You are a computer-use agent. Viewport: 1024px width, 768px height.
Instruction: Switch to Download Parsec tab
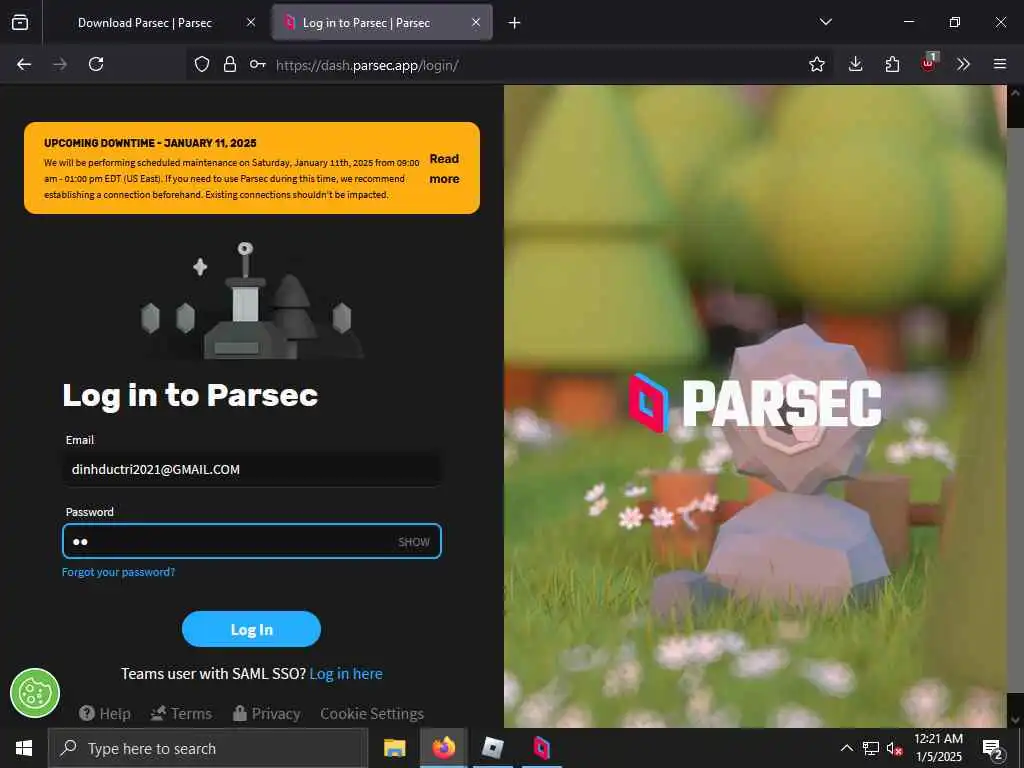pyautogui.click(x=145, y=23)
